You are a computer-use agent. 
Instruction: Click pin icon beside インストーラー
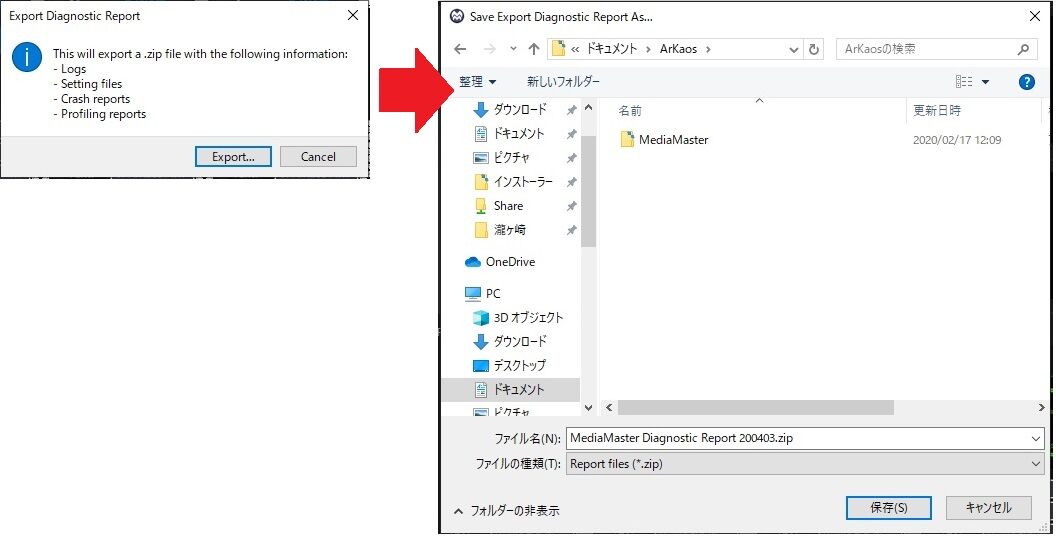click(x=571, y=182)
